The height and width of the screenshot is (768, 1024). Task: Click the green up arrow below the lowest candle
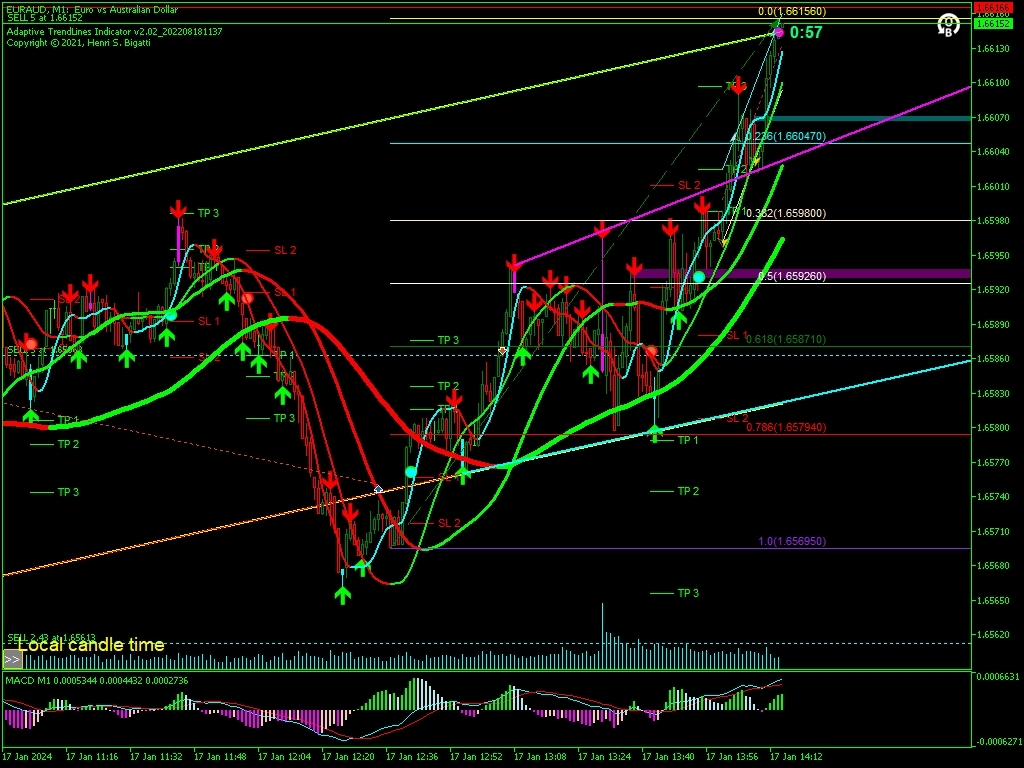pos(343,594)
